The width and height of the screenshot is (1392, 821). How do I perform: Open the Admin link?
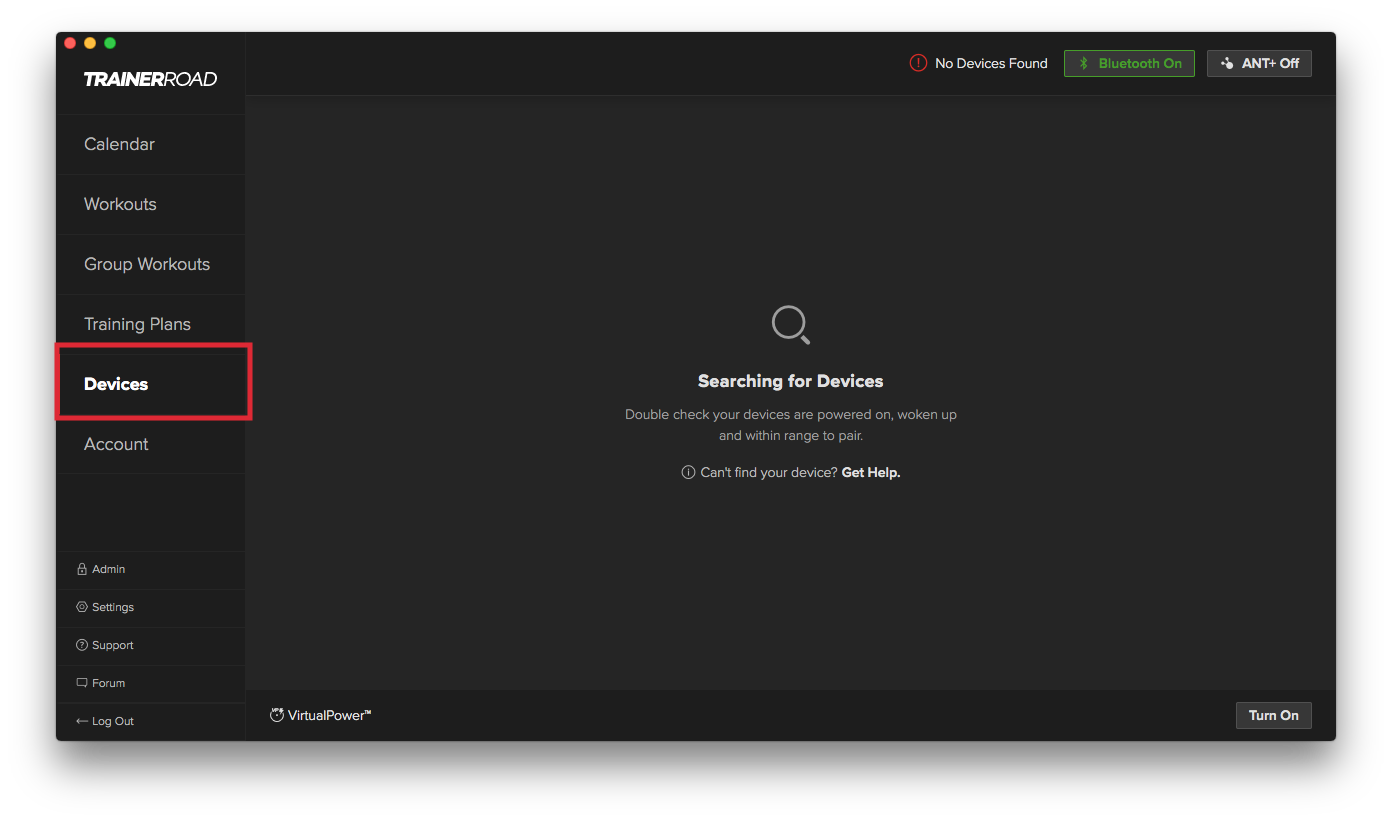[150, 569]
